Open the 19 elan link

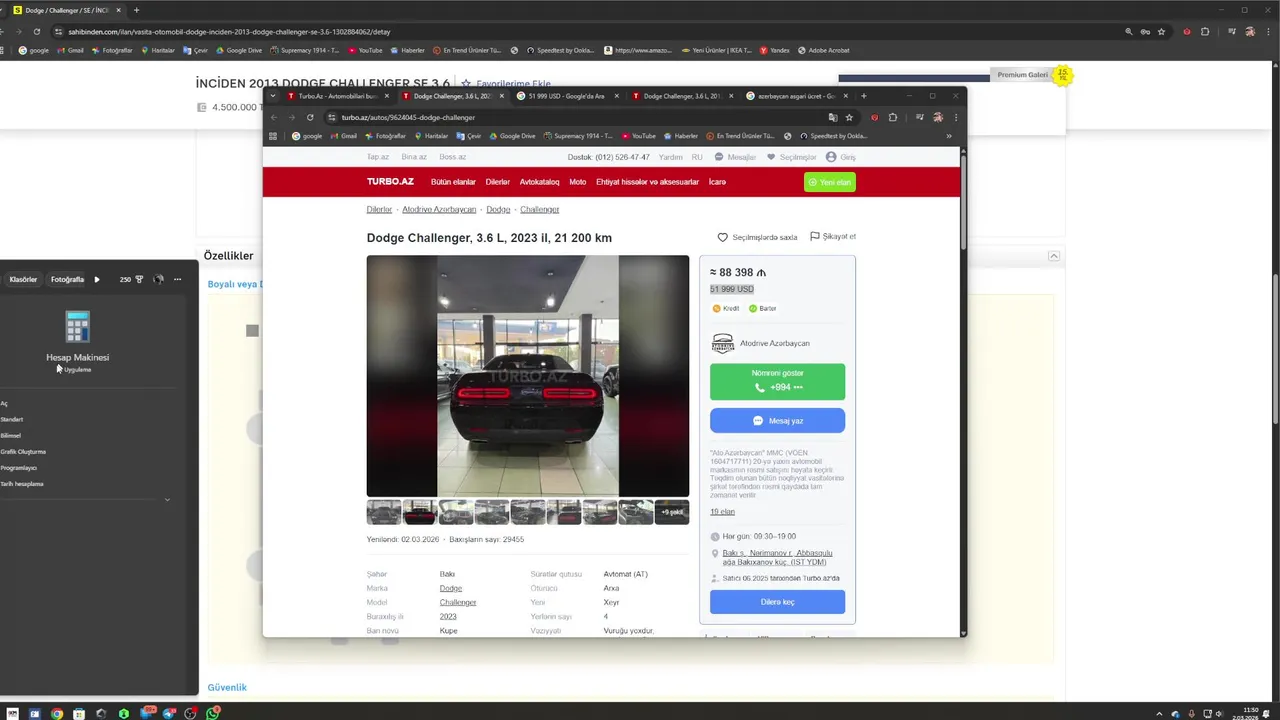[722, 512]
